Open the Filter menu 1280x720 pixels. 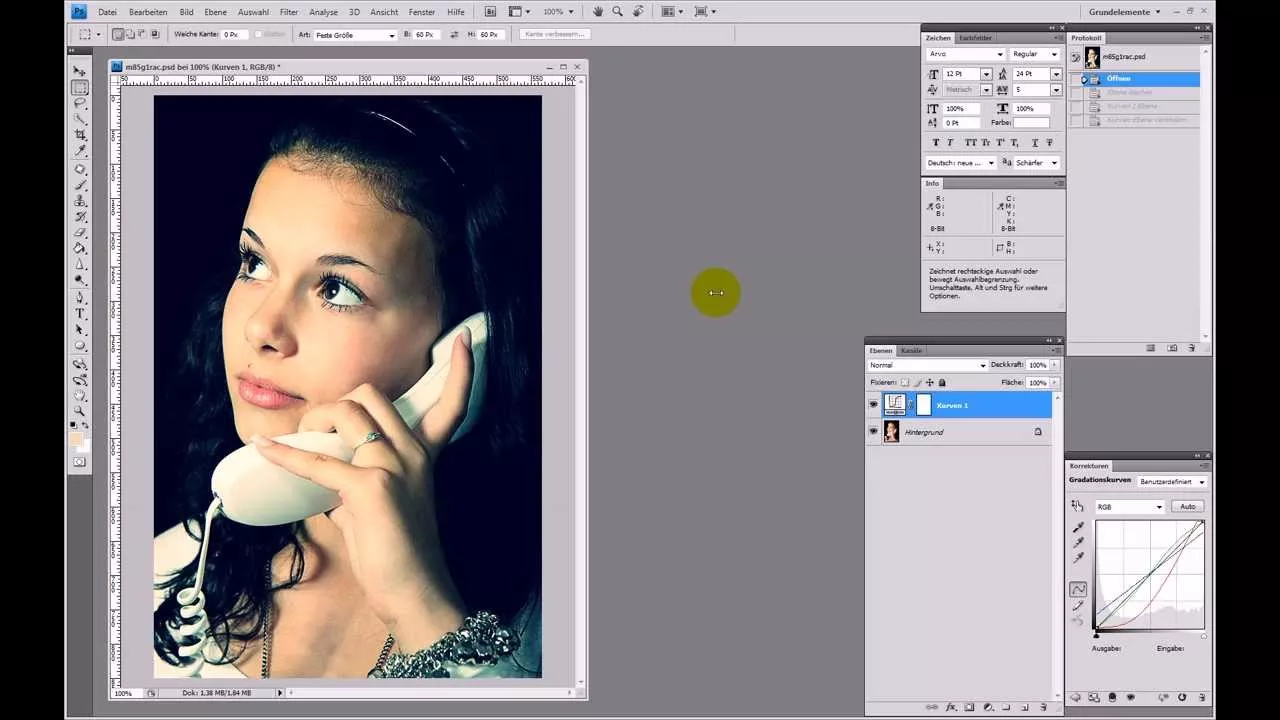pos(289,12)
